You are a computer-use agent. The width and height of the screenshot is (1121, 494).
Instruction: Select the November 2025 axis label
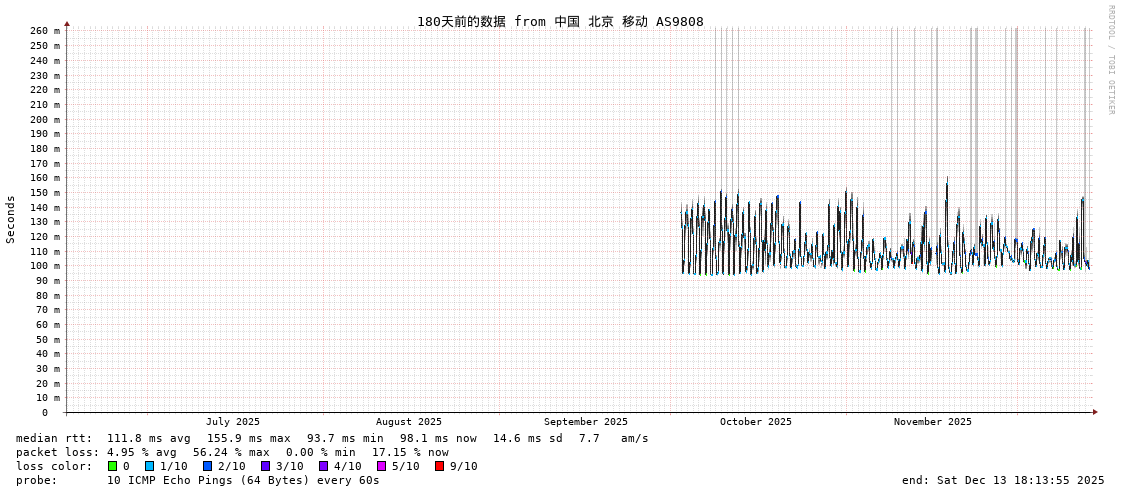932,422
